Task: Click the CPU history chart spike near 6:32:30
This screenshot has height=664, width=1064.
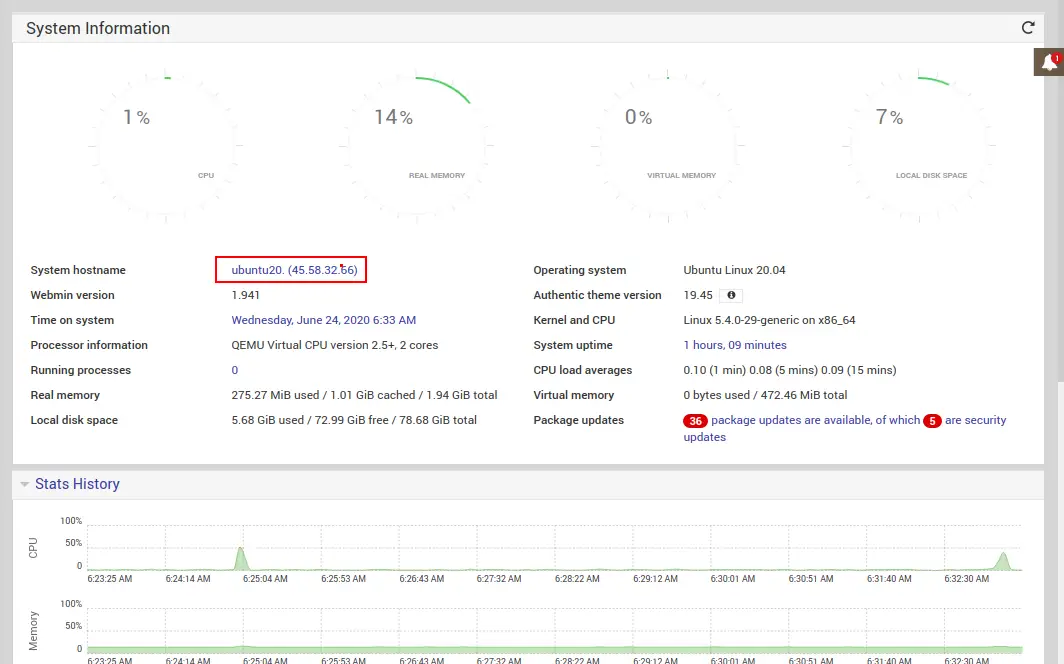Action: pyautogui.click(x=1003, y=562)
